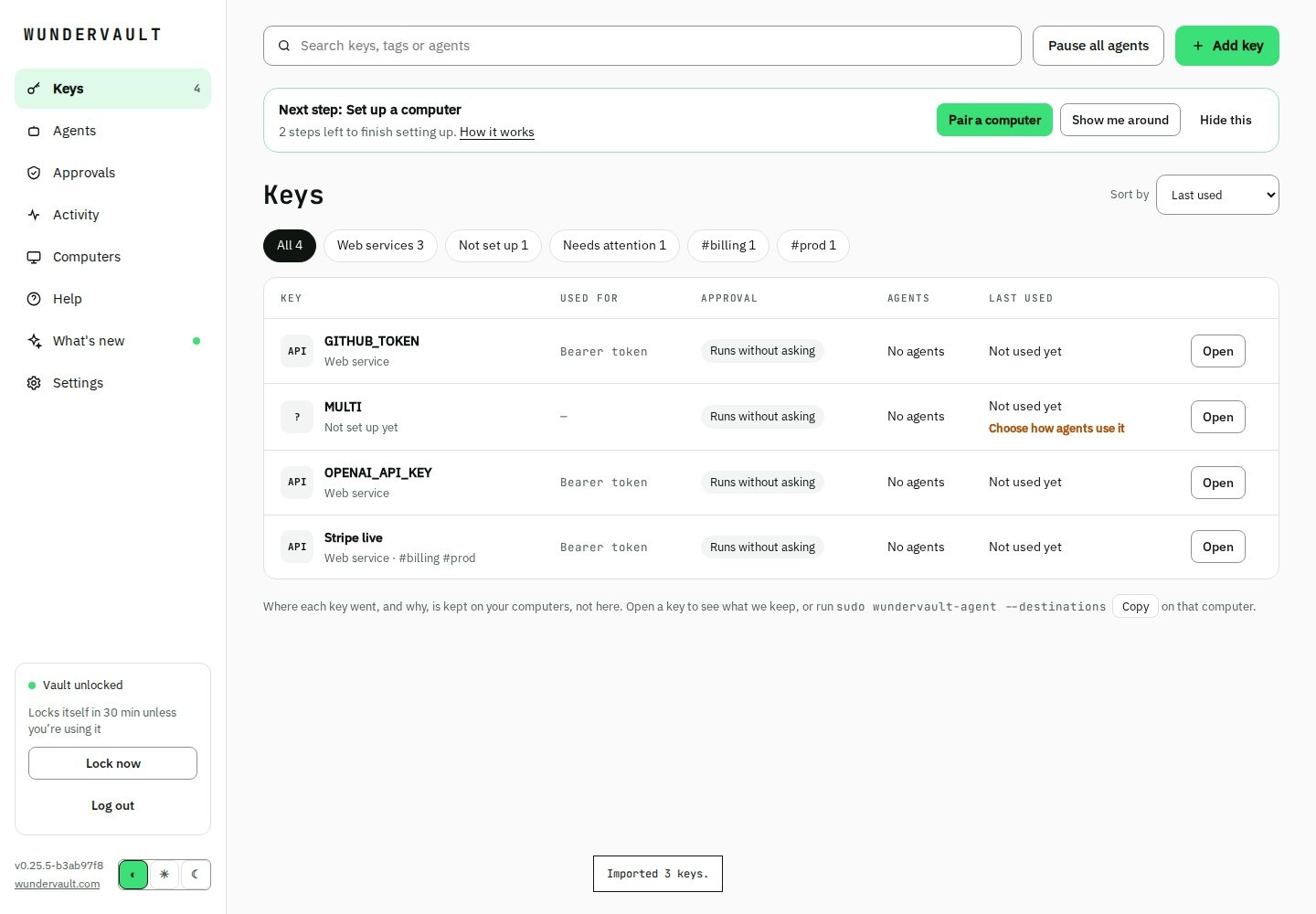
Task: Filter by Not set up 1
Action: (x=493, y=246)
